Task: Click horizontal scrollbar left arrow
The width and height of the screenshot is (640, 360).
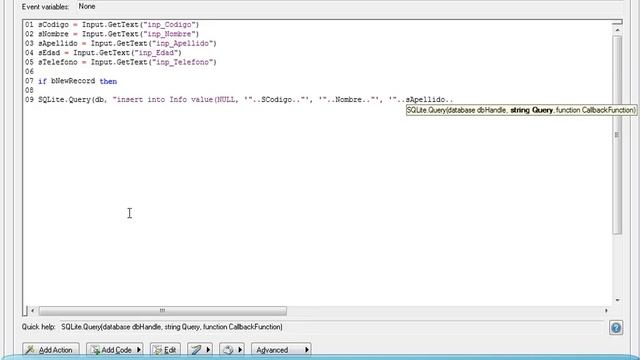Action: [x=33, y=311]
